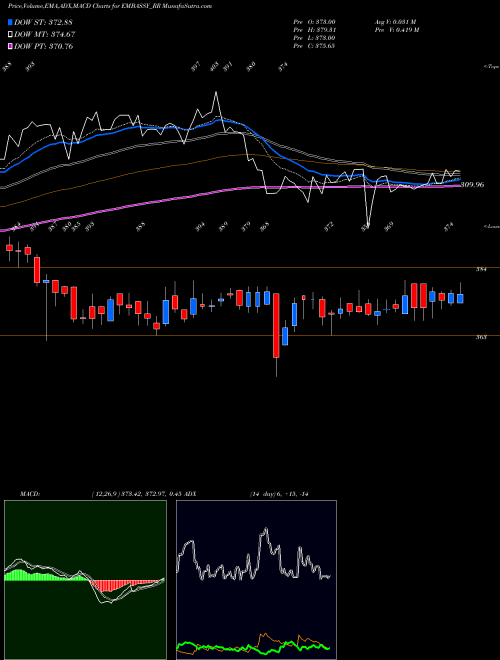500x660 pixels.
Task: Select the Pre C close price value
Action: coord(314,46)
